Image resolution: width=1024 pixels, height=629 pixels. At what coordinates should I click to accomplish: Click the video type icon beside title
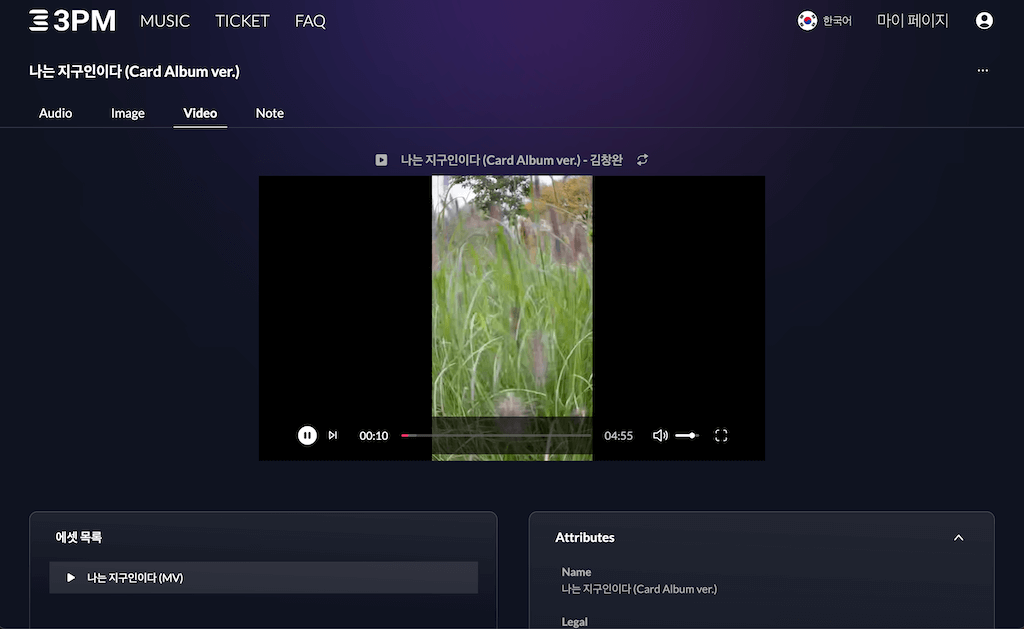click(381, 160)
